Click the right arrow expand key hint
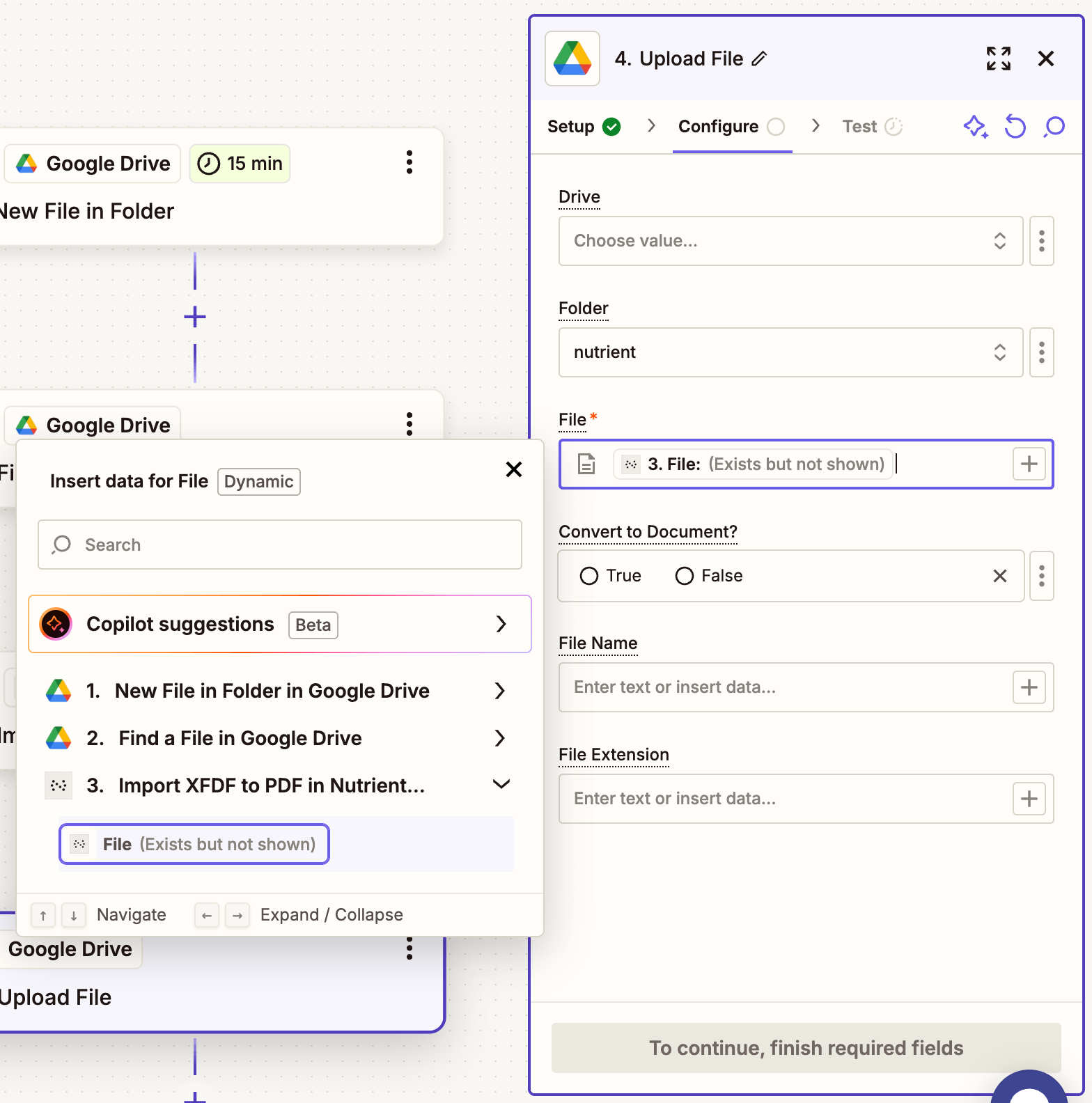The width and height of the screenshot is (1092, 1103). (x=237, y=915)
